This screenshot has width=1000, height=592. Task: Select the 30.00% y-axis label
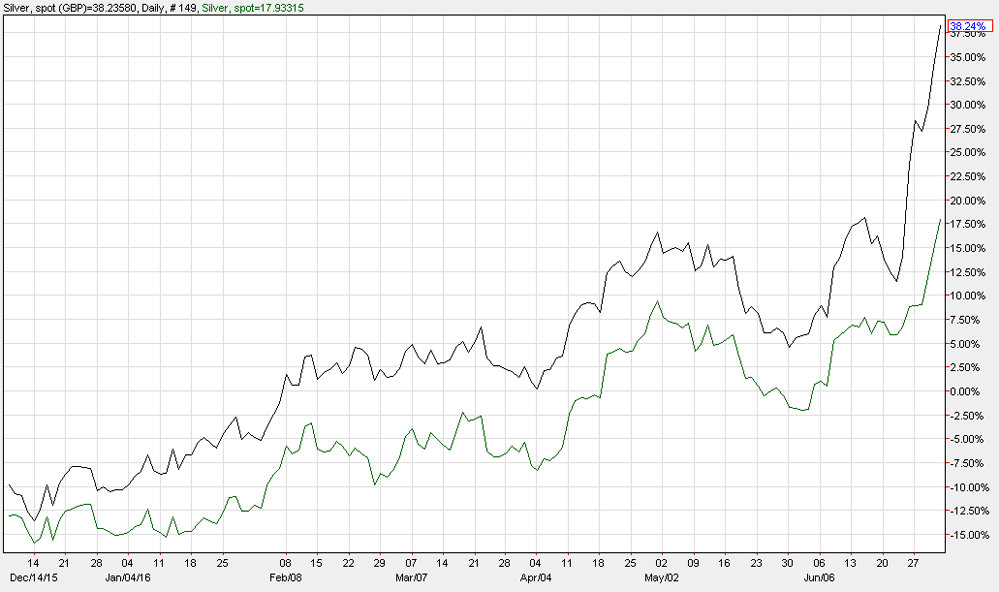point(967,105)
